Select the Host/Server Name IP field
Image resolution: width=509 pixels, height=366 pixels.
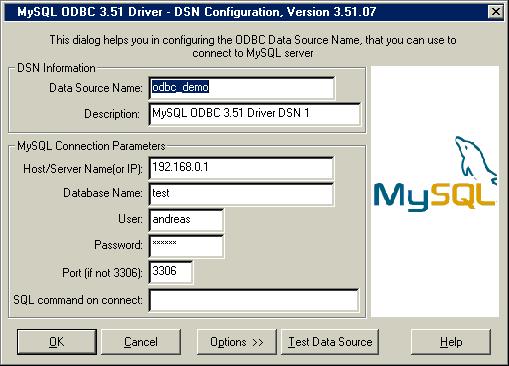[241, 168]
